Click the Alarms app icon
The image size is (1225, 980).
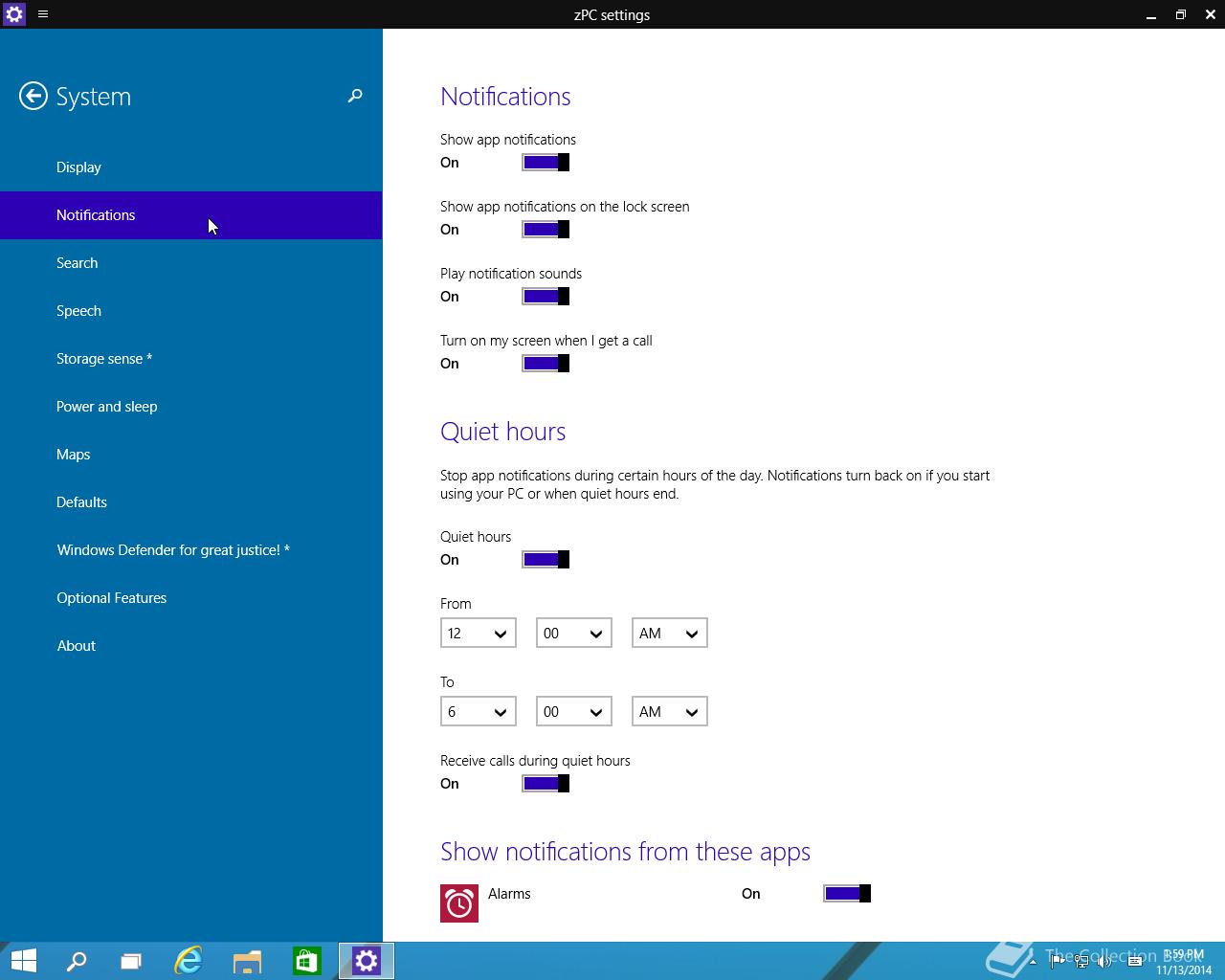click(x=459, y=903)
